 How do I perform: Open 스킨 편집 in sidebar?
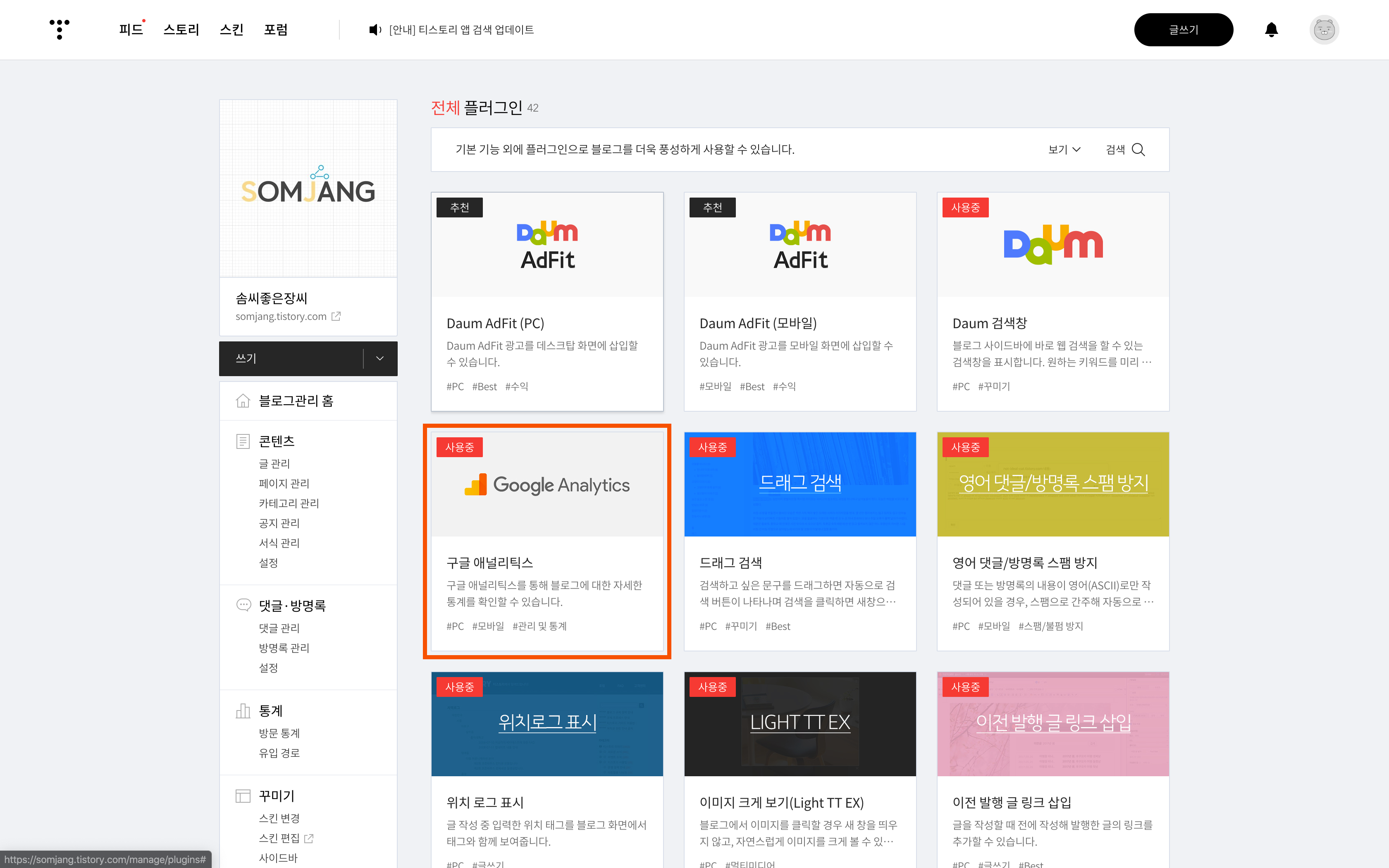279,838
